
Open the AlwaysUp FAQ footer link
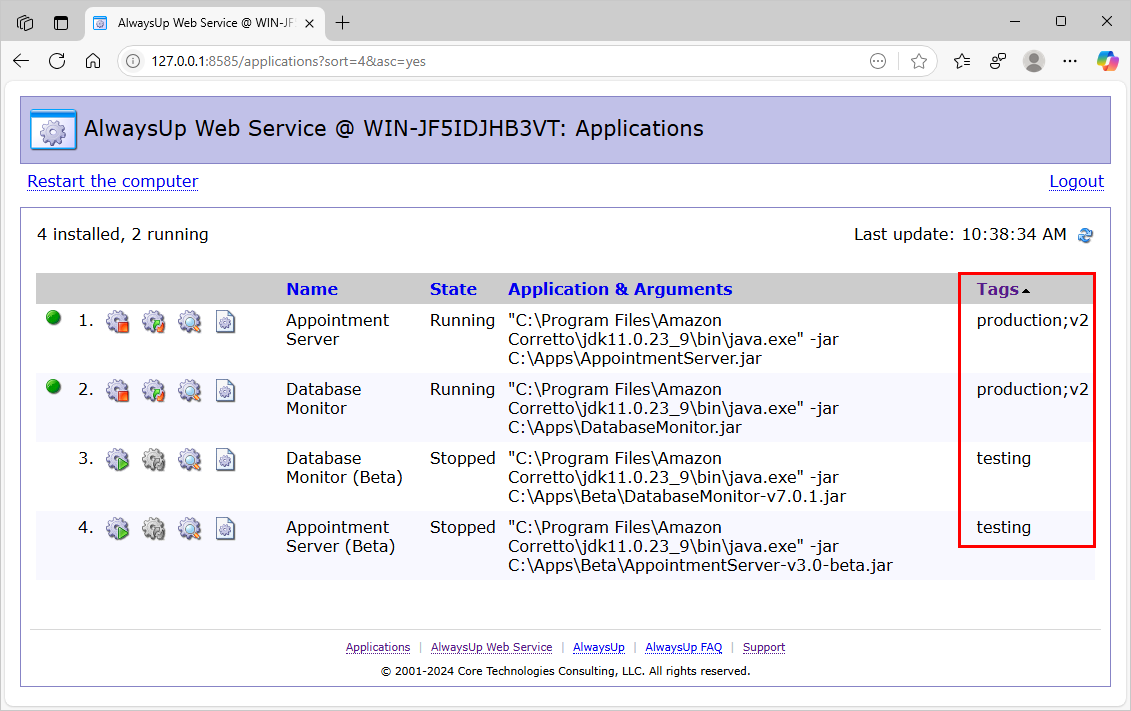coord(684,648)
